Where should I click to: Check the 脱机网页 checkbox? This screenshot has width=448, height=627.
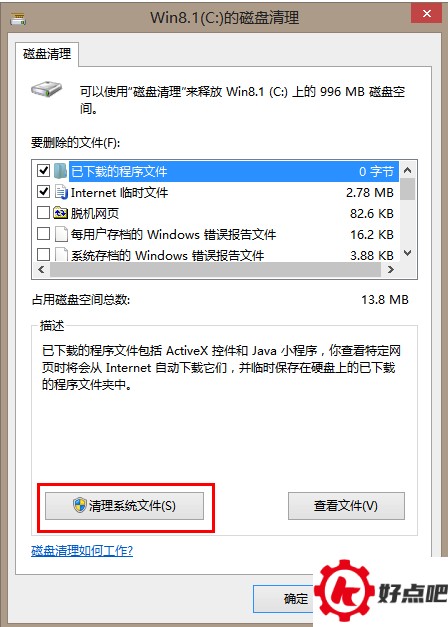point(43,213)
